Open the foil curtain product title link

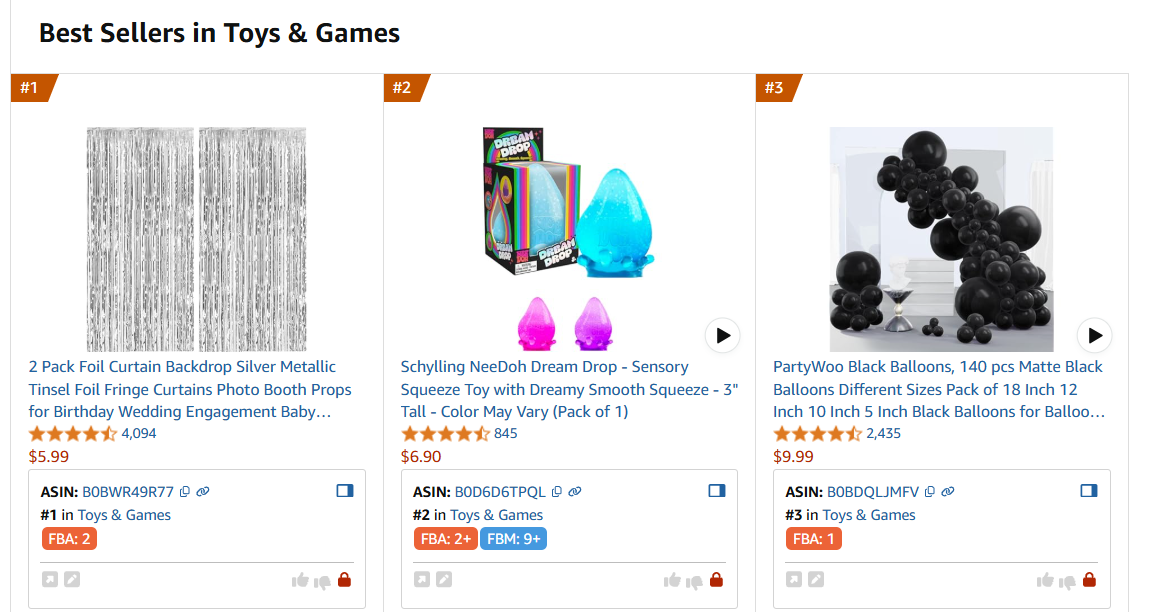(x=188, y=389)
